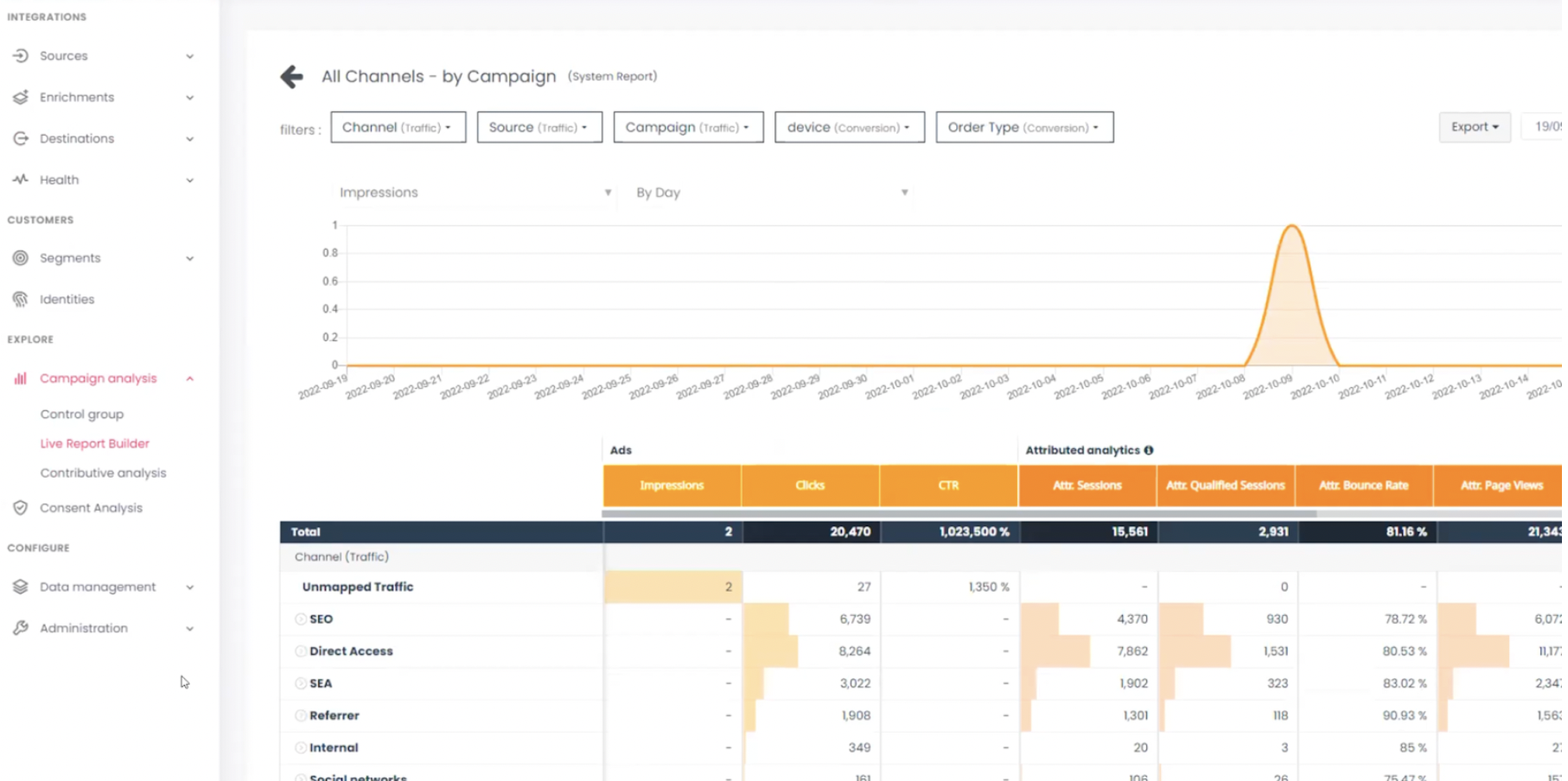Click SEA attributed sessions value 1,902
Screen dimensions: 1568x781
click(x=1132, y=683)
